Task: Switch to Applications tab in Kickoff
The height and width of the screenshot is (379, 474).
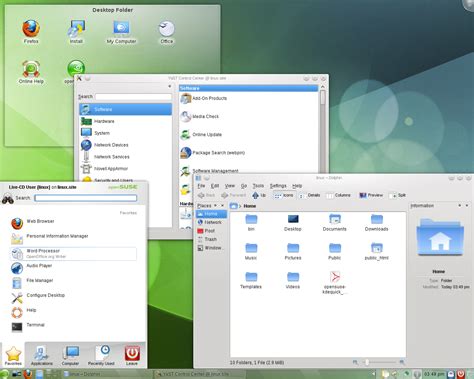Action: coord(42,355)
